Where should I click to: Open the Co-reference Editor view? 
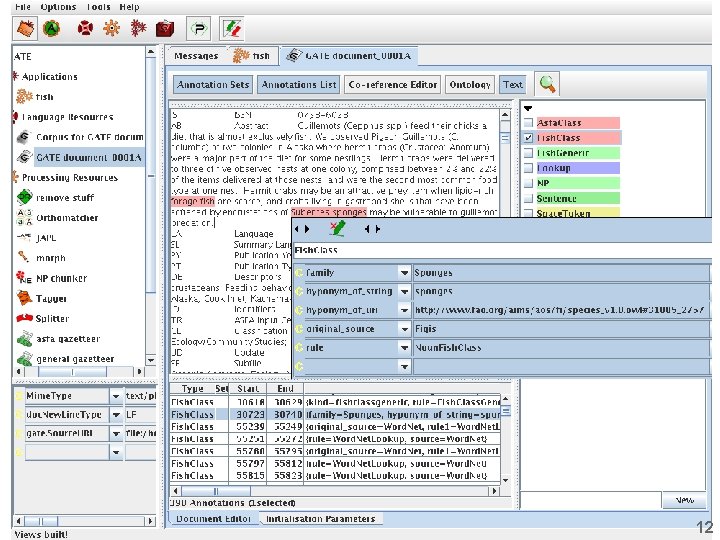coord(393,85)
